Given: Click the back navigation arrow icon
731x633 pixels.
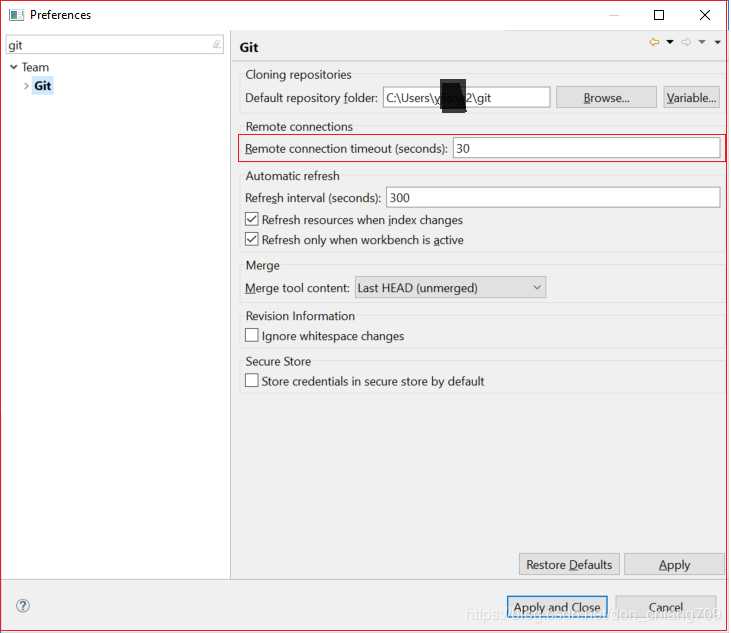Looking at the screenshot, I should click(655, 42).
